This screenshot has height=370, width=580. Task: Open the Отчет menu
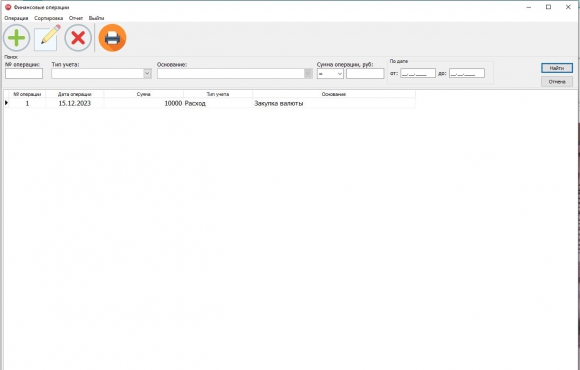coord(76,18)
